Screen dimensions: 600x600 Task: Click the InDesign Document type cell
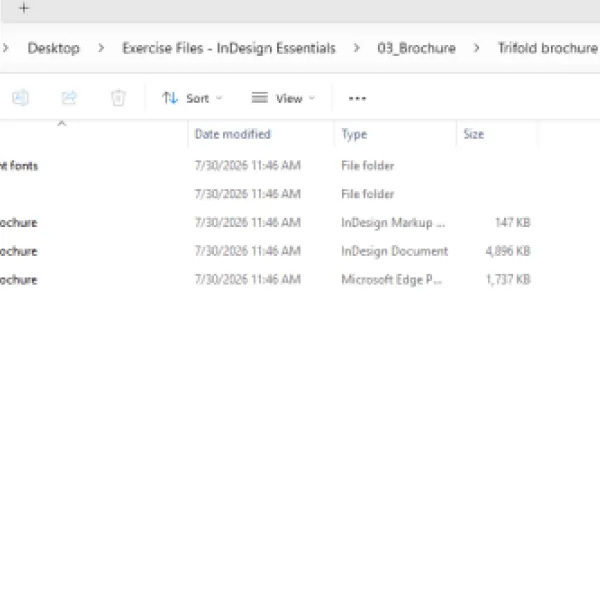(x=395, y=251)
